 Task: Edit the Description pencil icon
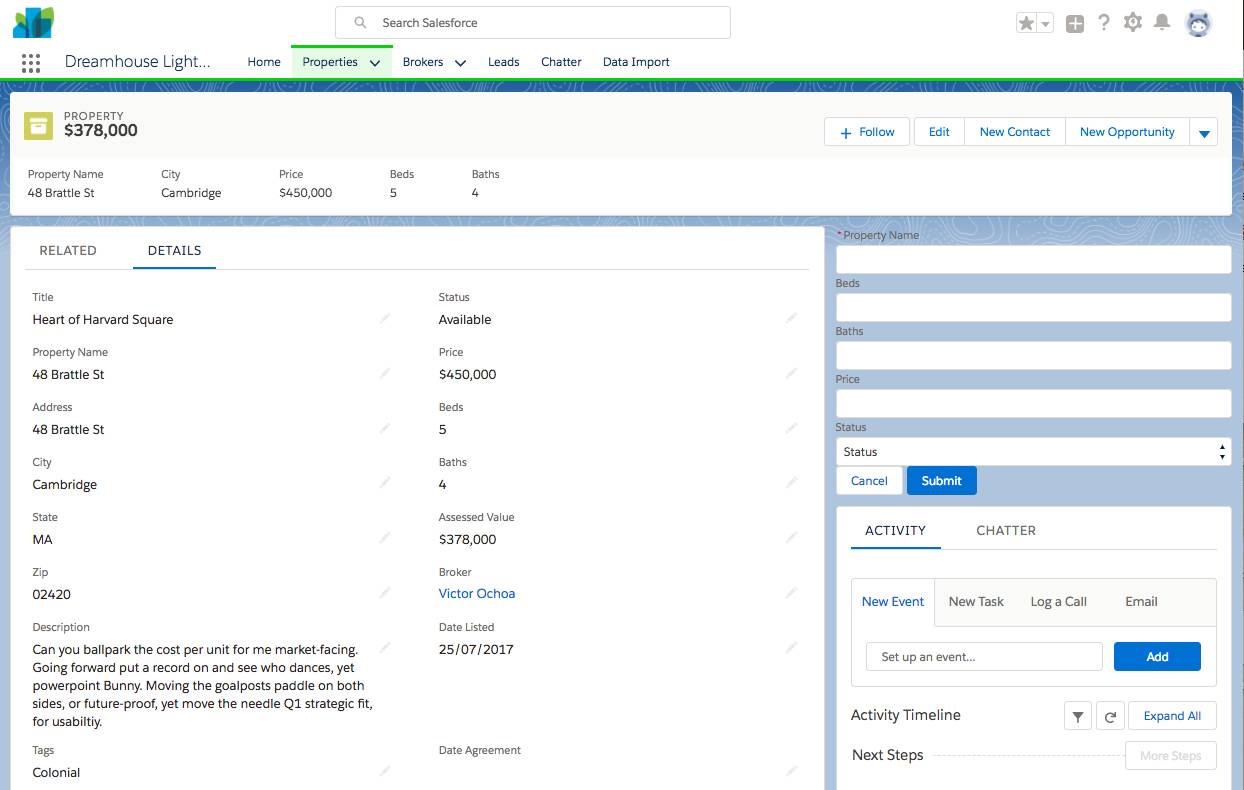(385, 648)
